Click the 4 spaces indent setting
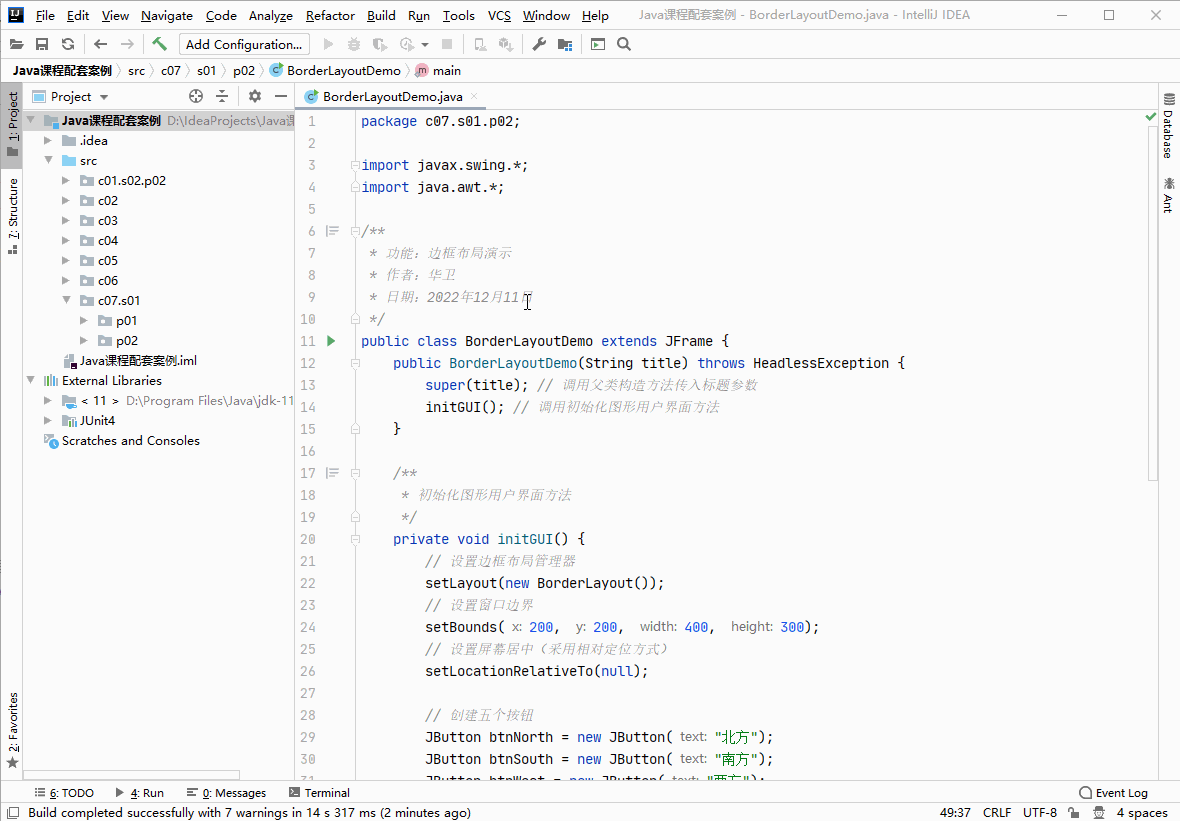This screenshot has height=821, width=1180. click(1142, 813)
